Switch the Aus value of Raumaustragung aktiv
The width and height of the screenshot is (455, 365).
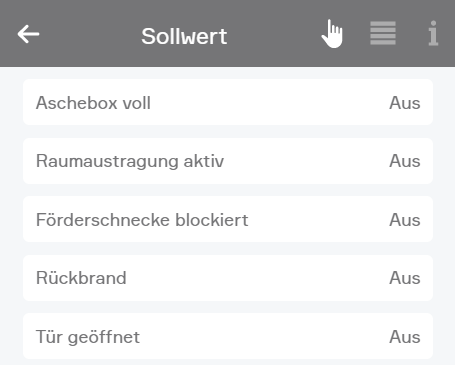click(405, 161)
